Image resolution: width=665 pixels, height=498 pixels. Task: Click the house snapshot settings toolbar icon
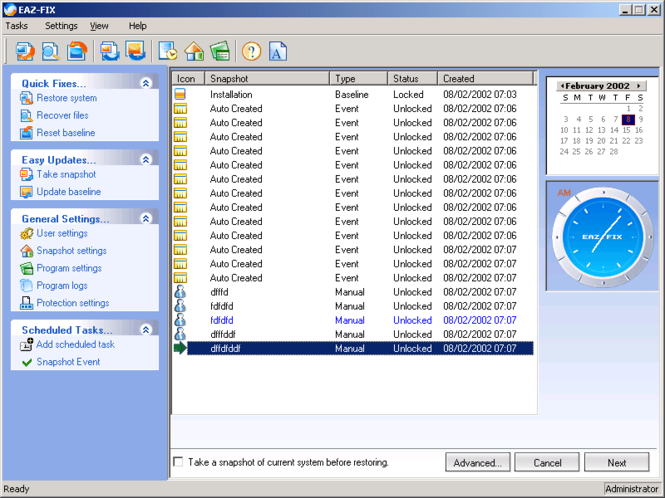point(194,51)
